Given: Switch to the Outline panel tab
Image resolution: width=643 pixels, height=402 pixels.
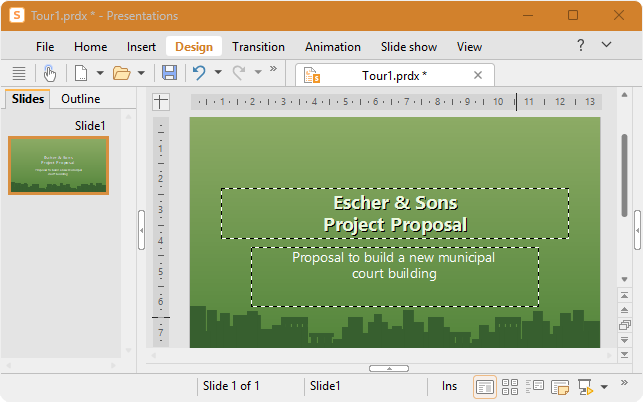Looking at the screenshot, I should coord(81,99).
